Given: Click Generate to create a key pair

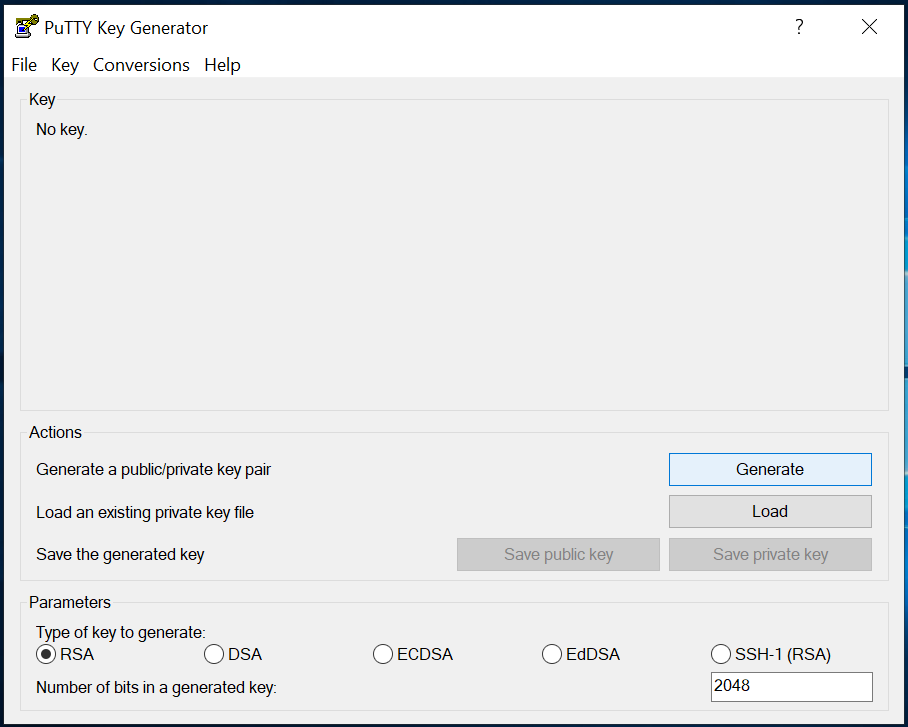Looking at the screenshot, I should coord(770,469).
